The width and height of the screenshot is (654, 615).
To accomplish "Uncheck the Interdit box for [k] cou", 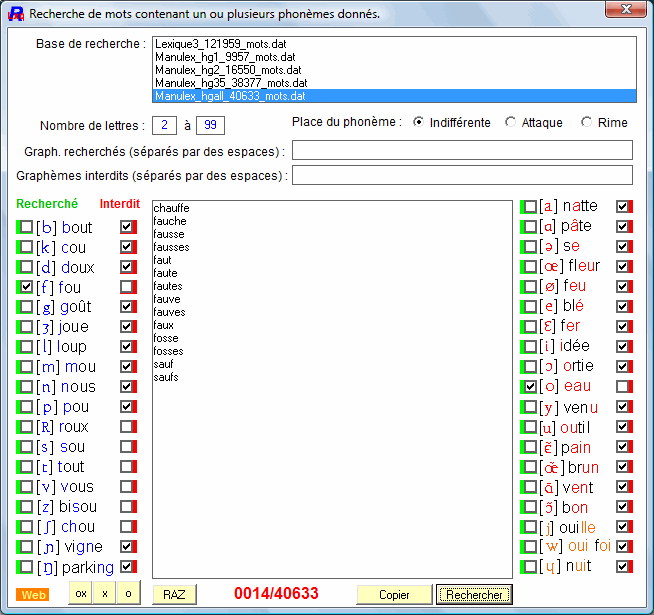I will (126, 247).
